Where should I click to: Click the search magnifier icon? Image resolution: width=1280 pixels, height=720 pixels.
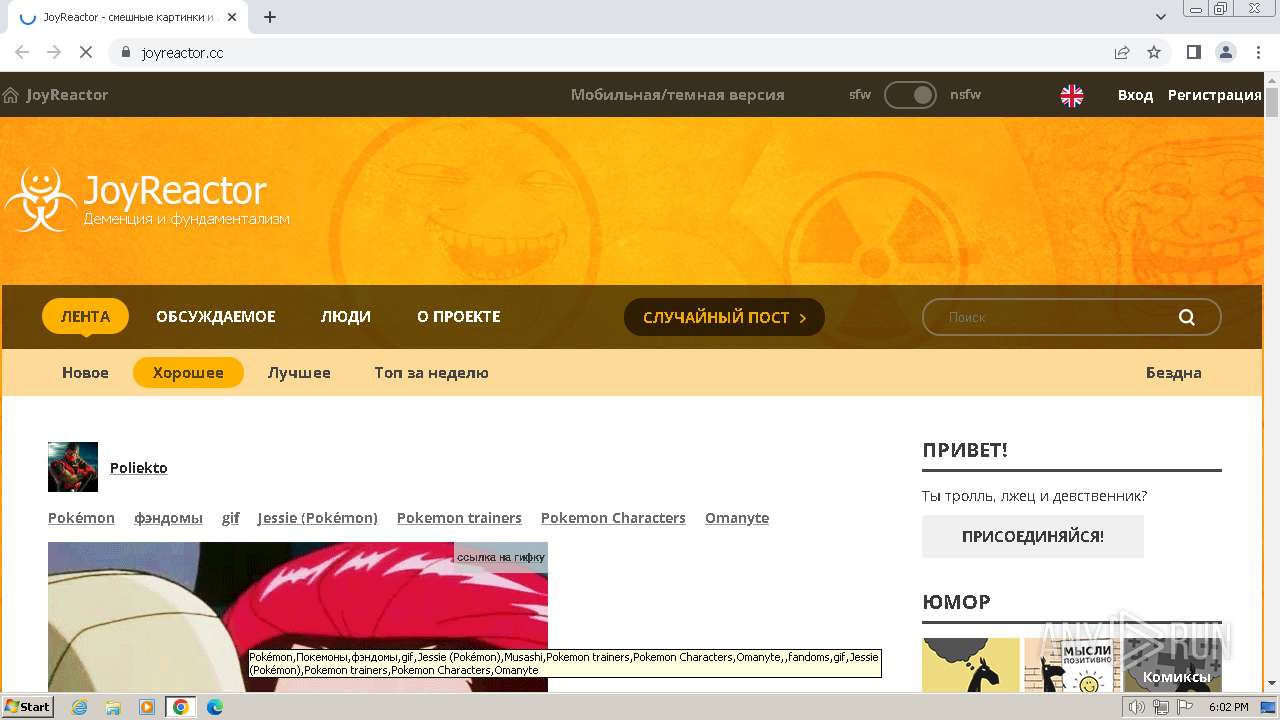(x=1187, y=317)
